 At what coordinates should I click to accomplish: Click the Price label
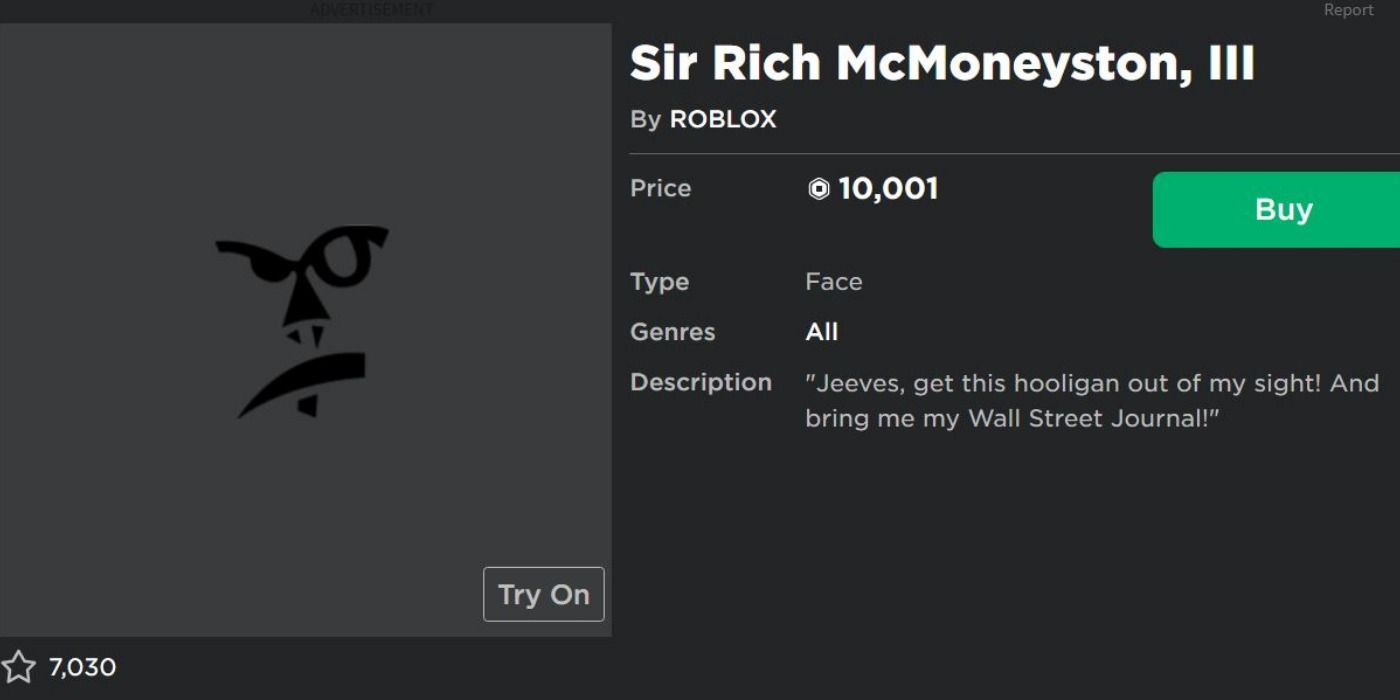pos(661,188)
